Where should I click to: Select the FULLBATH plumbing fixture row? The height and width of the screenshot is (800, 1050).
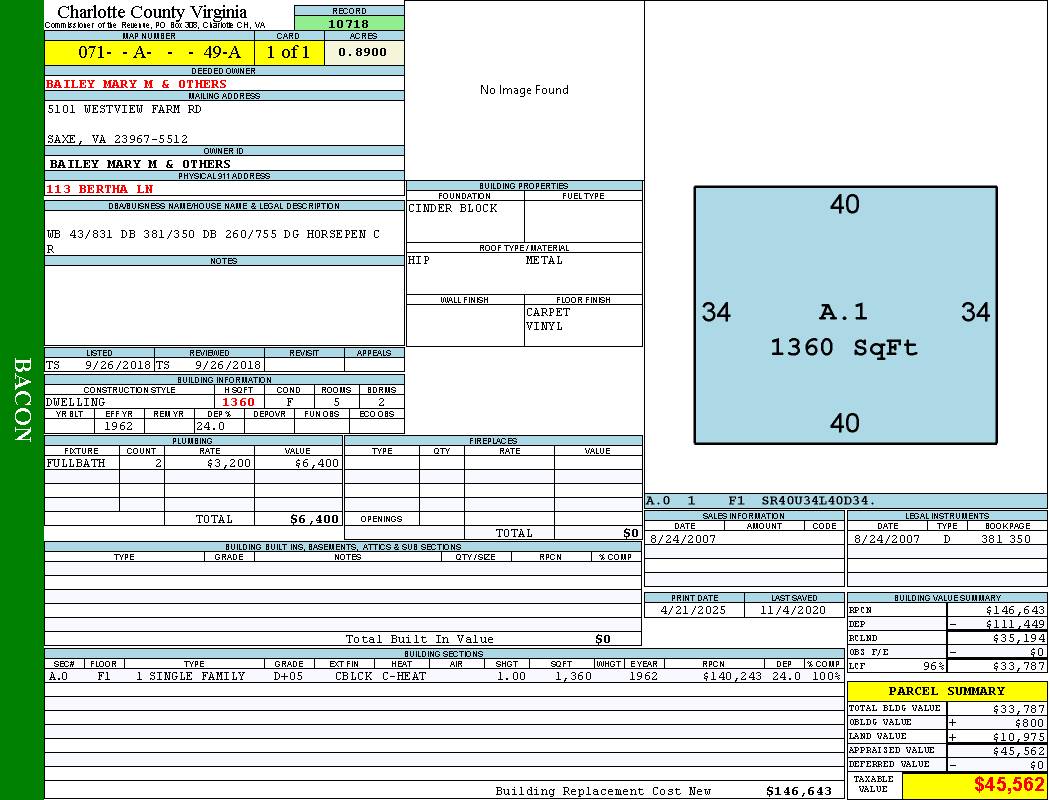pos(192,464)
